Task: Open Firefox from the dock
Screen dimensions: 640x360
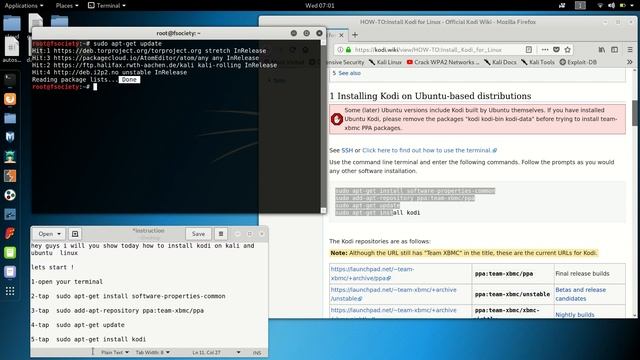Action: [x=10, y=99]
